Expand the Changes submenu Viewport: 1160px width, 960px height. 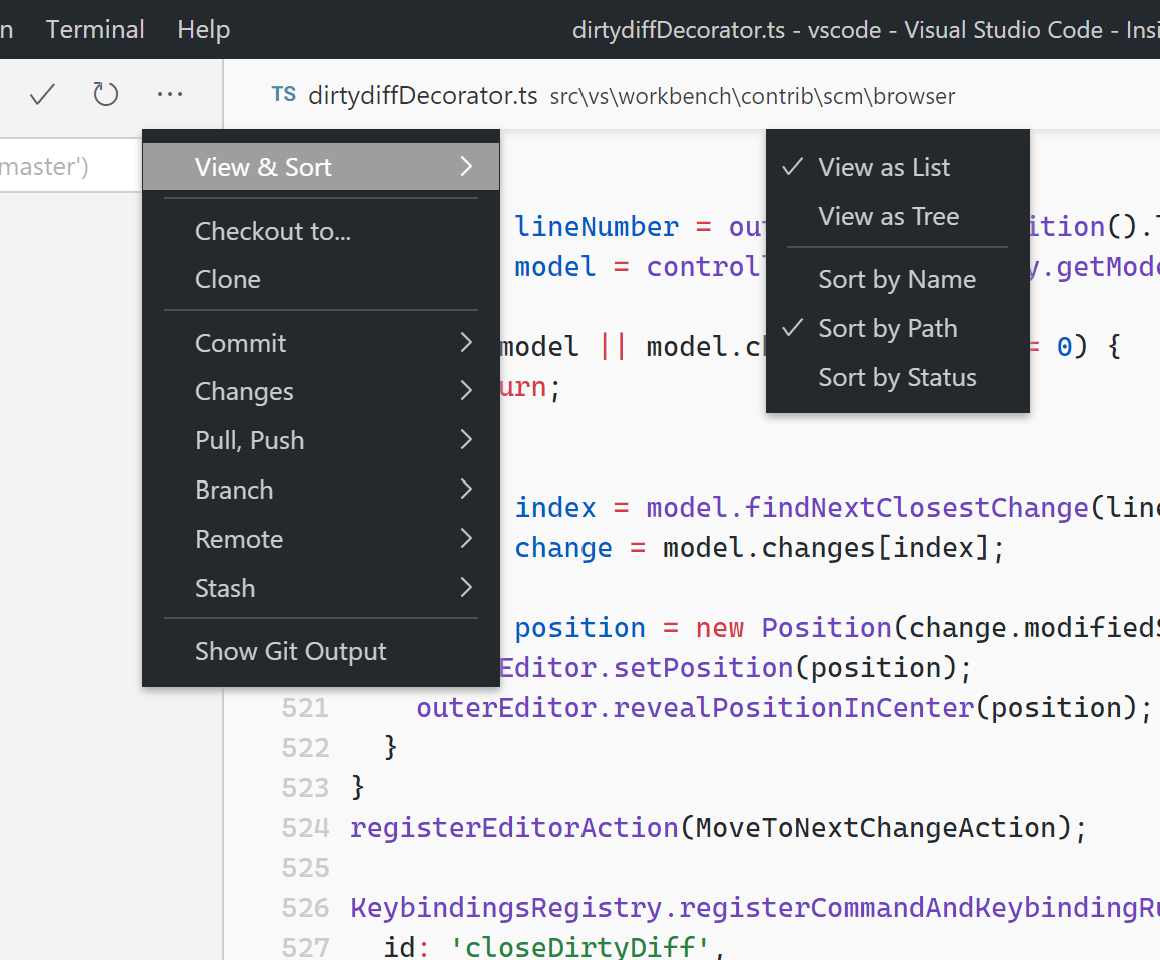[x=320, y=391]
